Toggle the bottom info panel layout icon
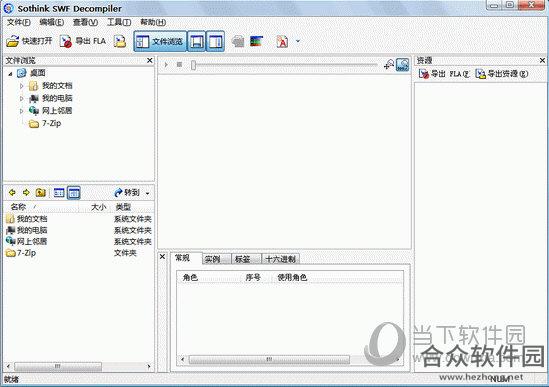549x387 pixels. [x=196, y=42]
